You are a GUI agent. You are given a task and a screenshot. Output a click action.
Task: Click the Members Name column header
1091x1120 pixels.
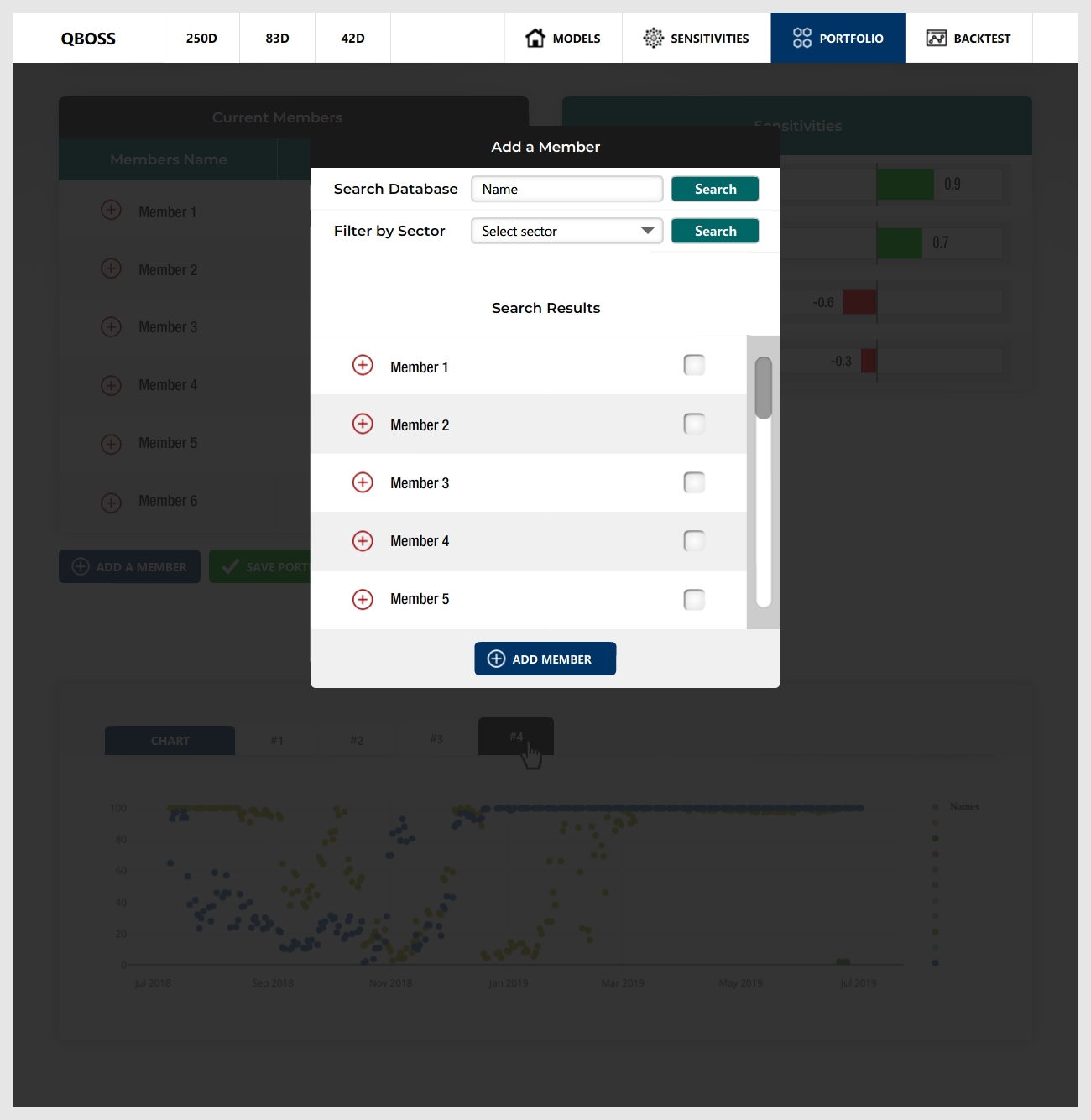[168, 159]
